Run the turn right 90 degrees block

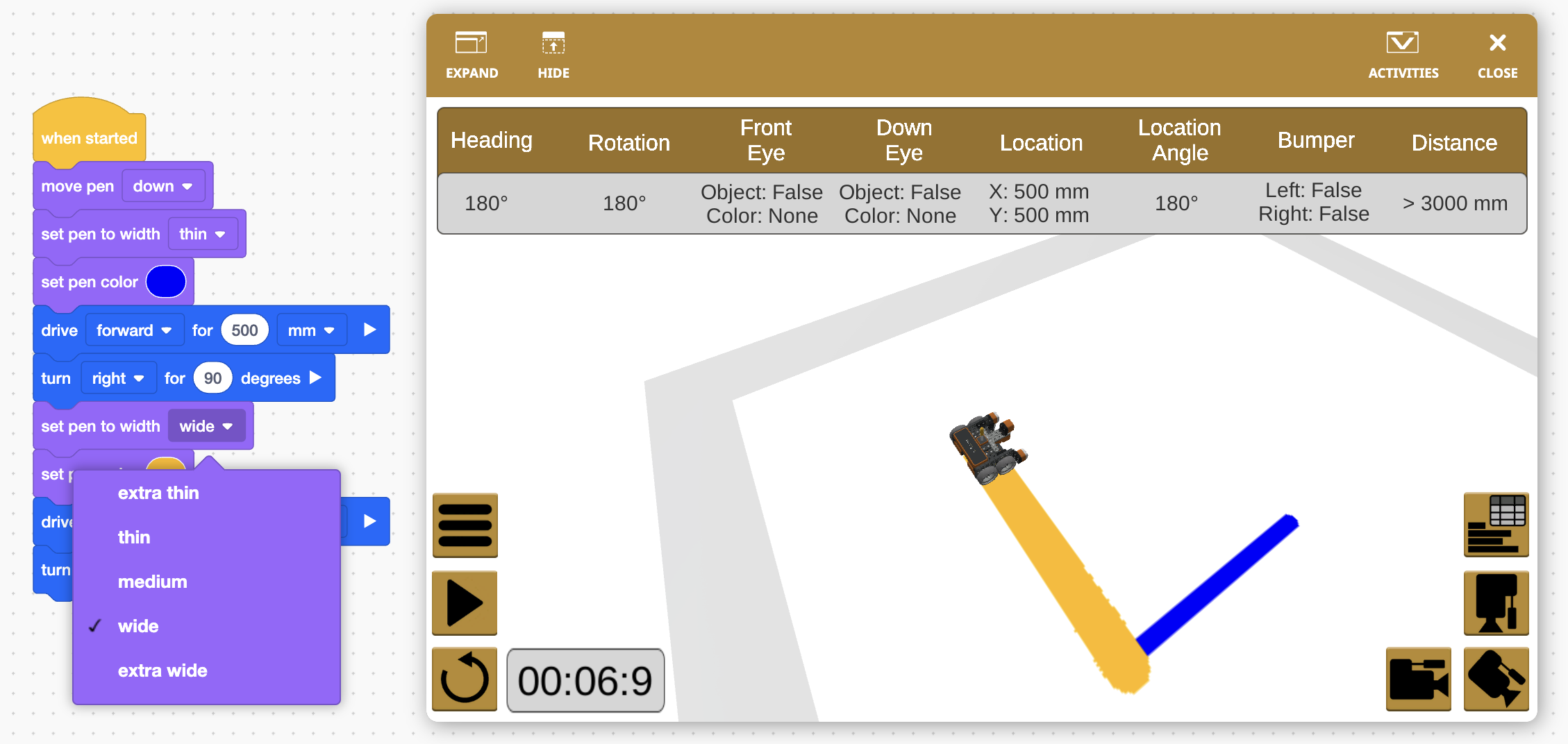pyautogui.click(x=317, y=378)
